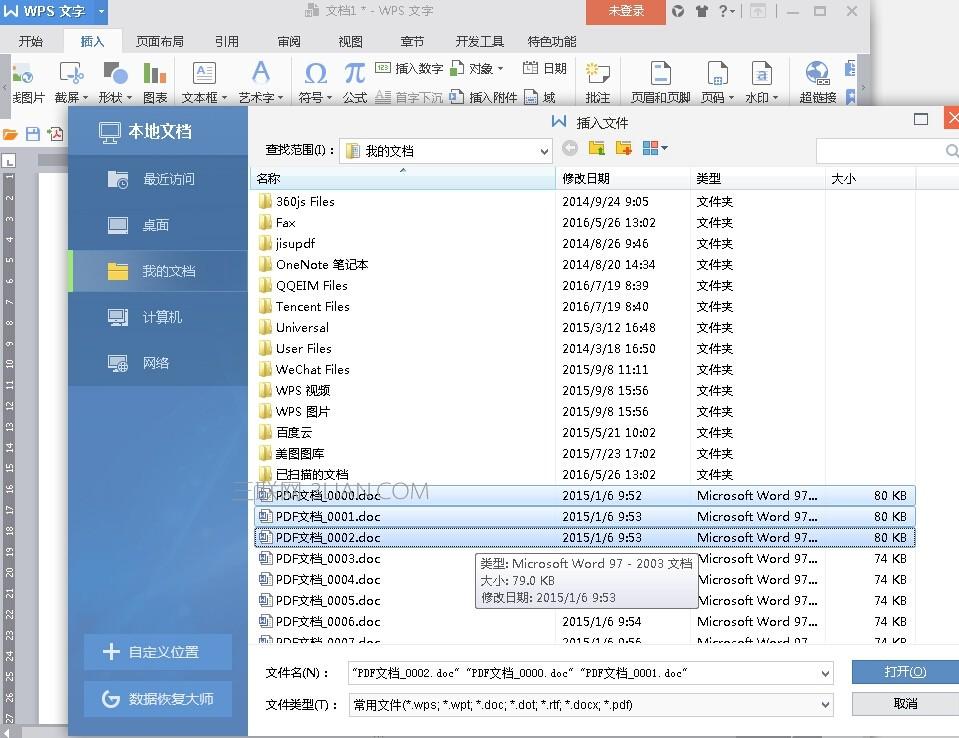Image resolution: width=959 pixels, height=738 pixels.
Task: Open the WeChat Files folder
Action: (312, 369)
